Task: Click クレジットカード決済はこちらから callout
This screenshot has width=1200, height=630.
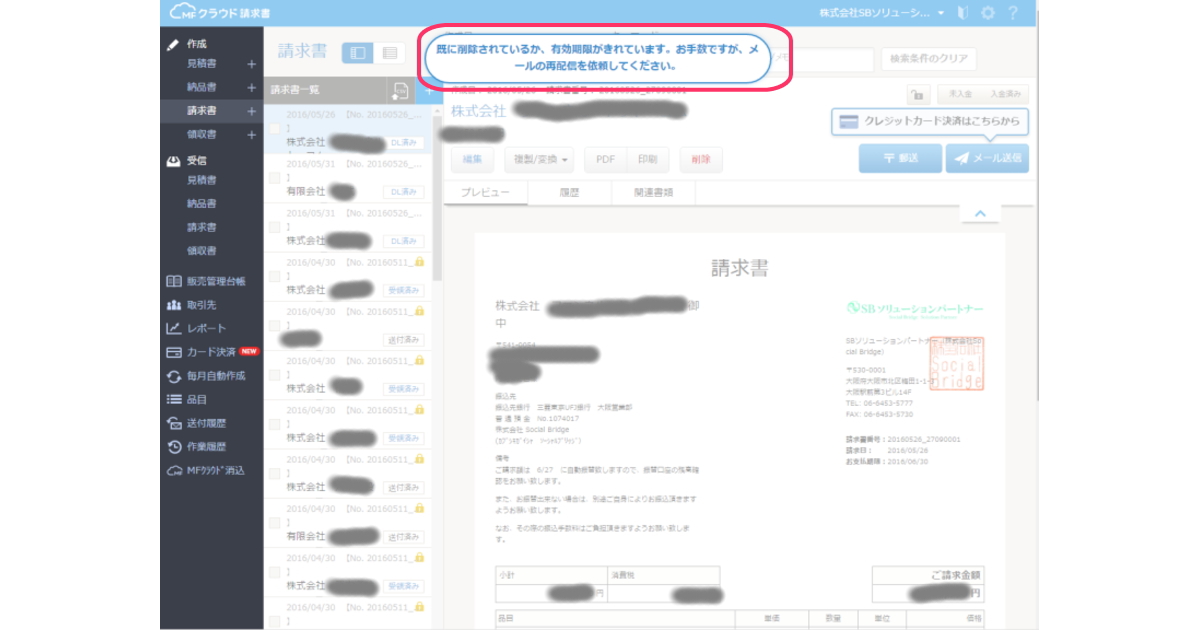Action: click(930, 122)
